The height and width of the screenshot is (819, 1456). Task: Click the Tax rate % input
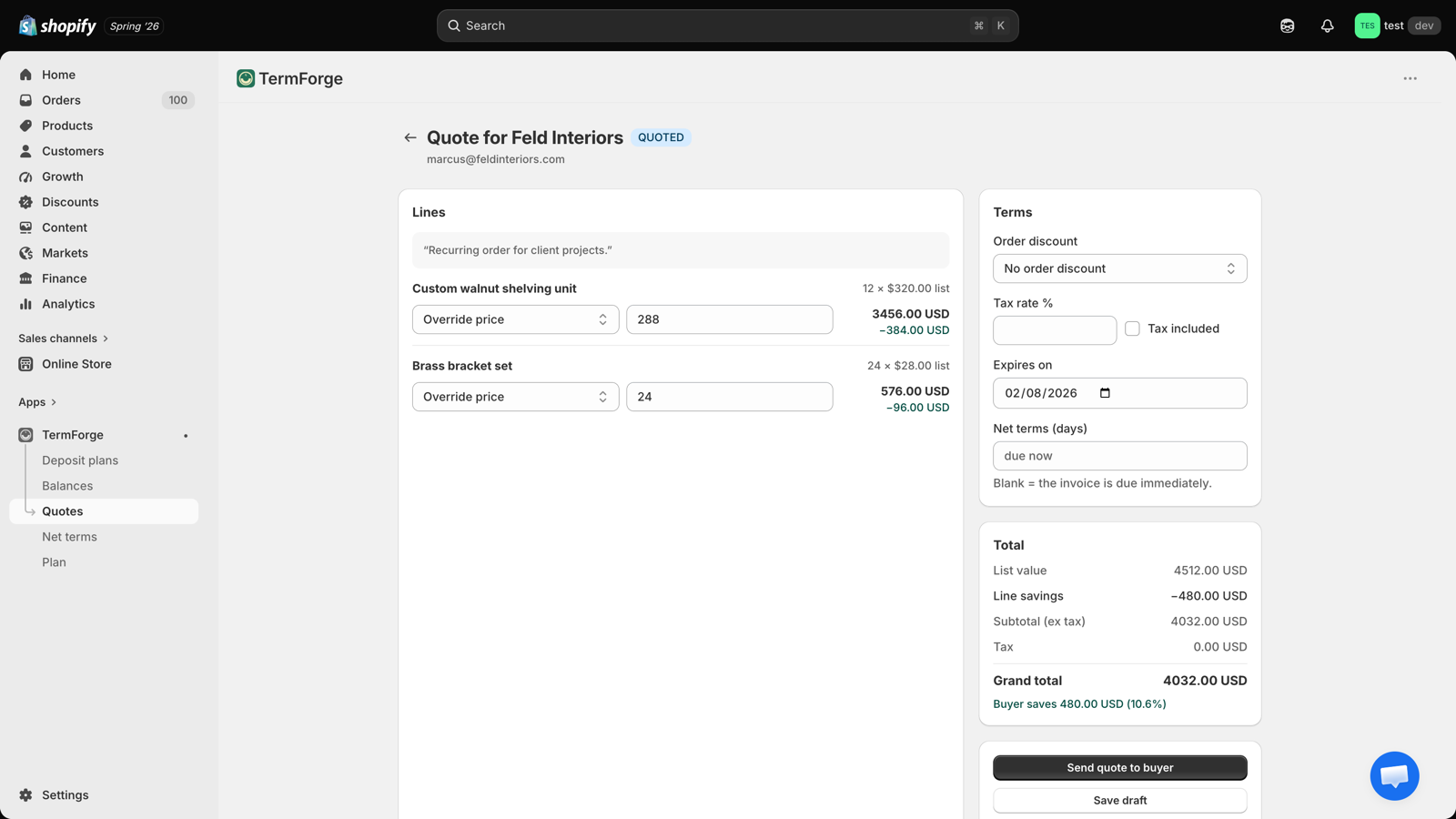click(x=1054, y=329)
